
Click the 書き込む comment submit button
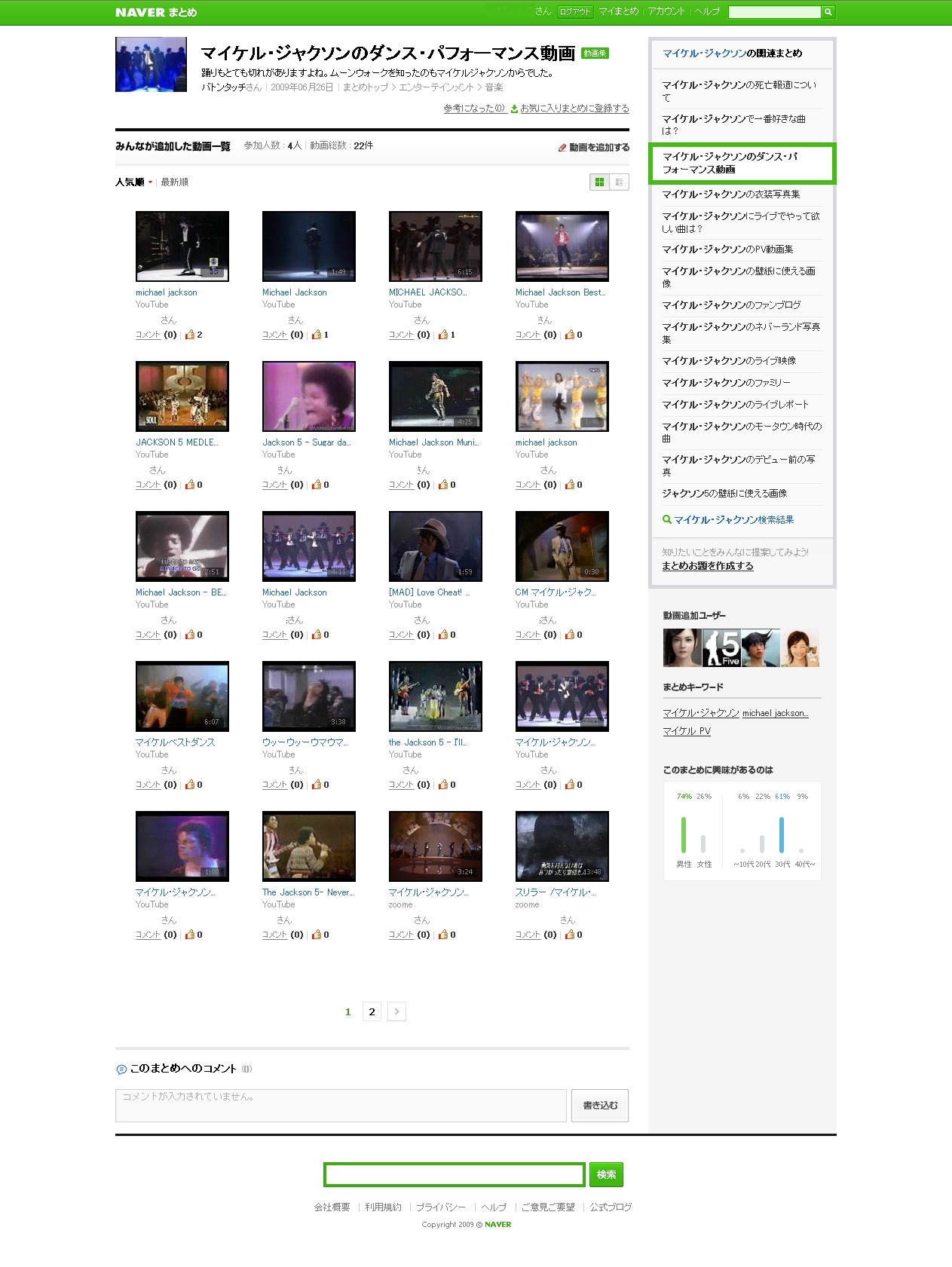pos(600,1106)
